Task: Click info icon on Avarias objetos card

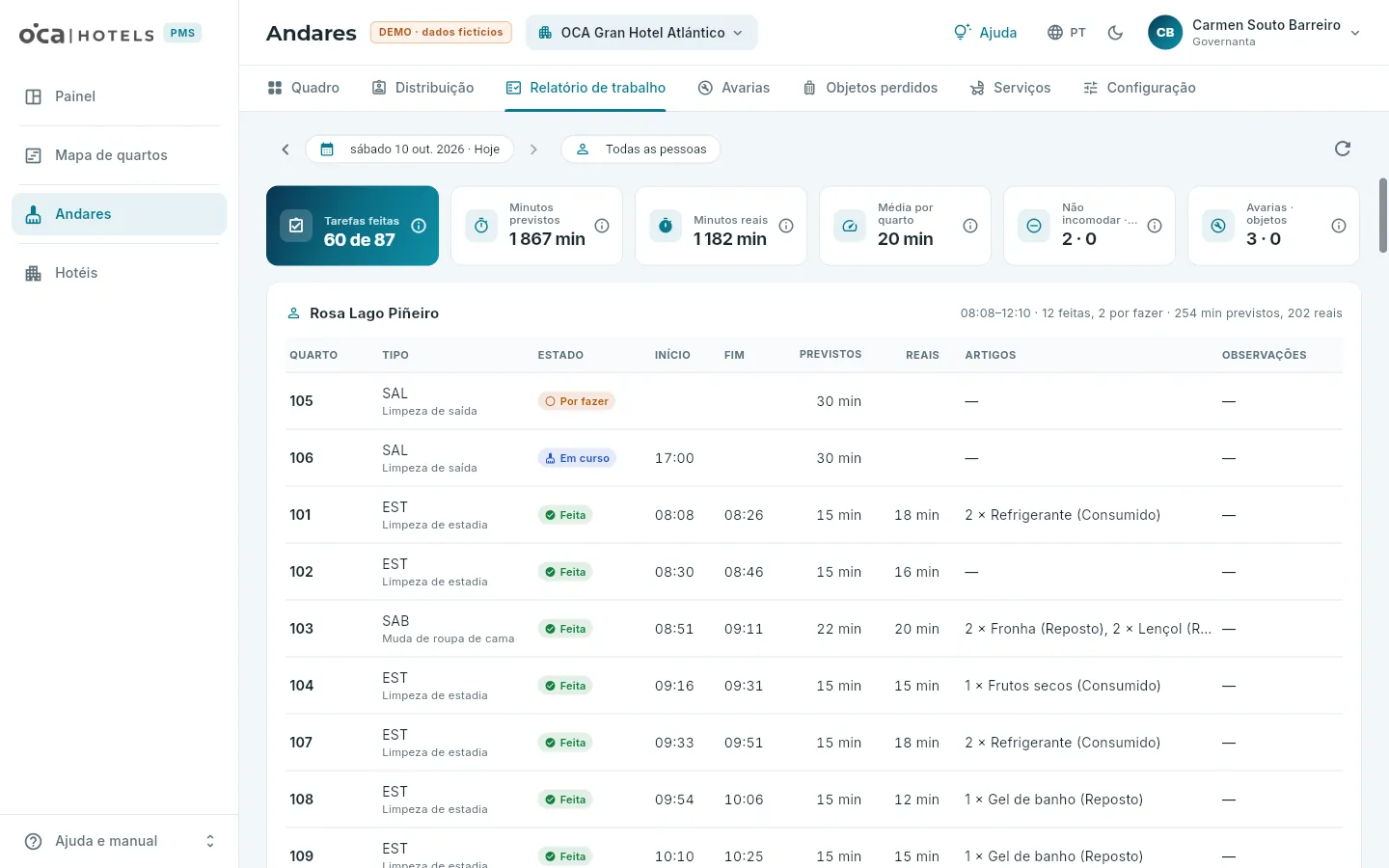Action: pyautogui.click(x=1339, y=226)
